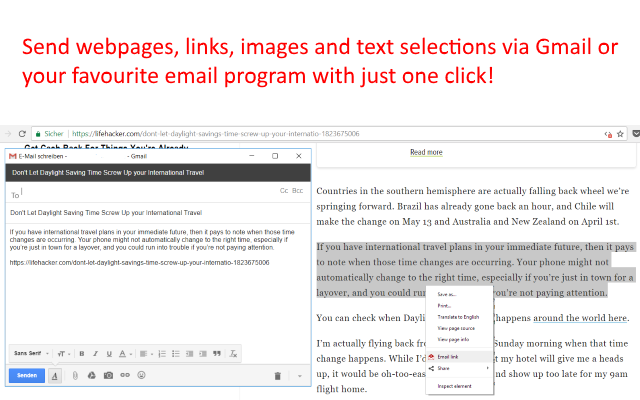Maximize the Gmail compose window
The image size is (640, 400).
pyautogui.click(x=275, y=156)
